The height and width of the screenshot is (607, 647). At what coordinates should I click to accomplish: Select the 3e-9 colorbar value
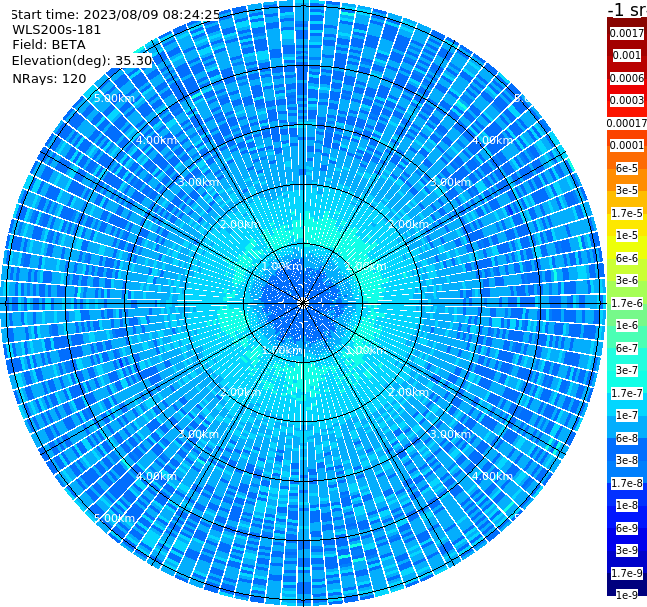(627, 550)
